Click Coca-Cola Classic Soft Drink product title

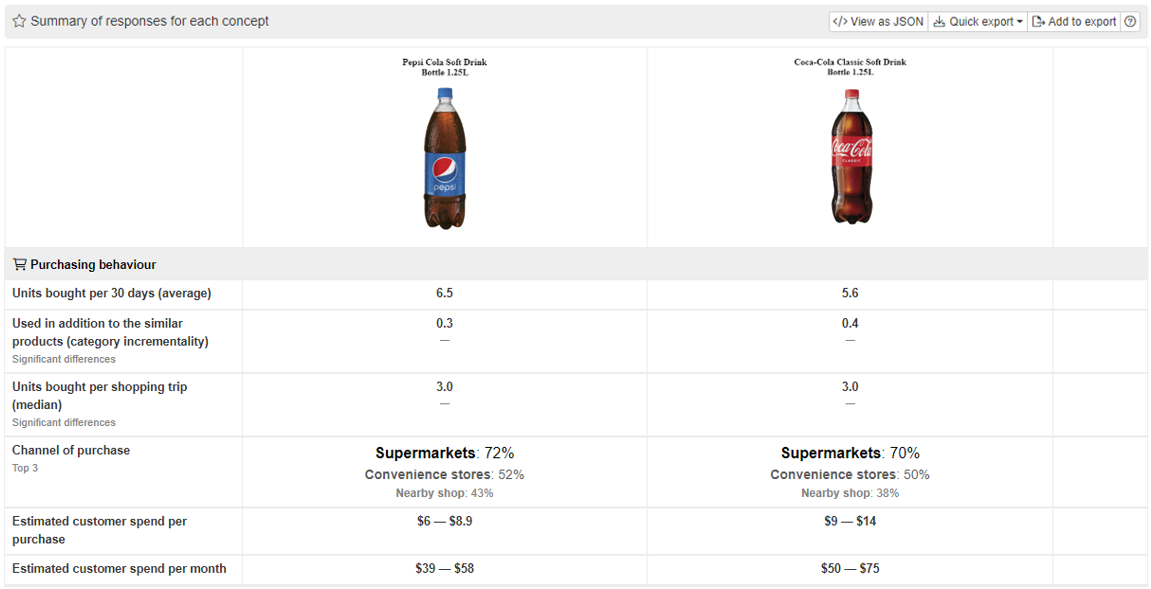(850, 67)
